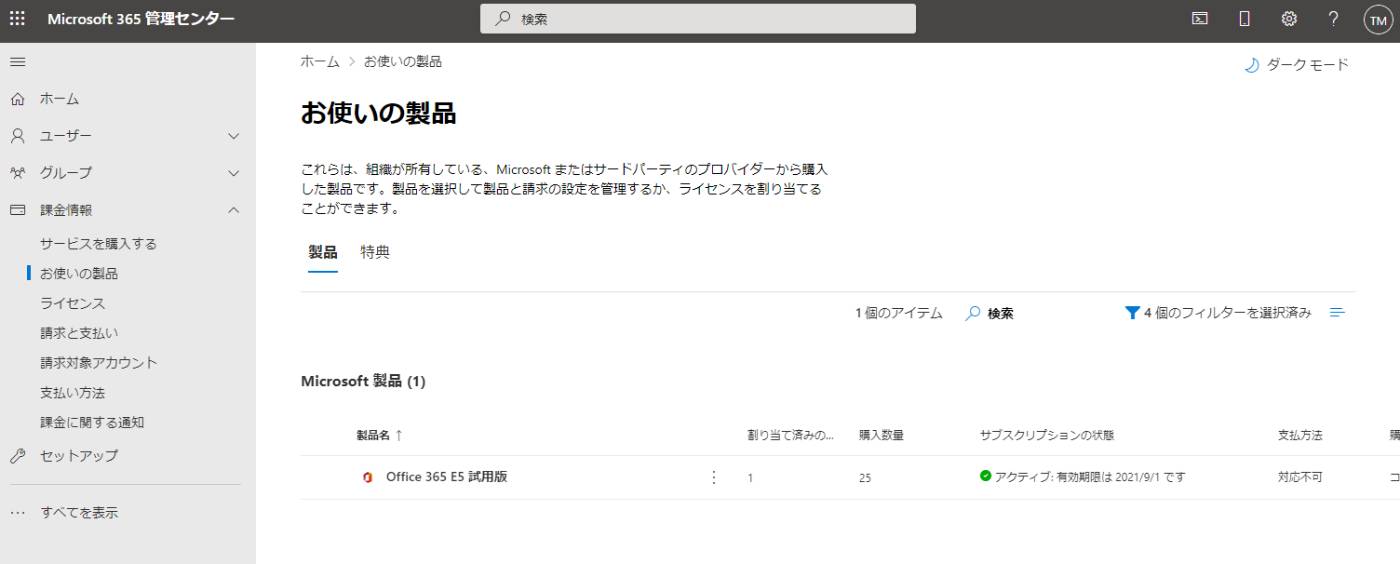Click the mobile app icon in header
This screenshot has width=1400, height=564.
click(1245, 18)
